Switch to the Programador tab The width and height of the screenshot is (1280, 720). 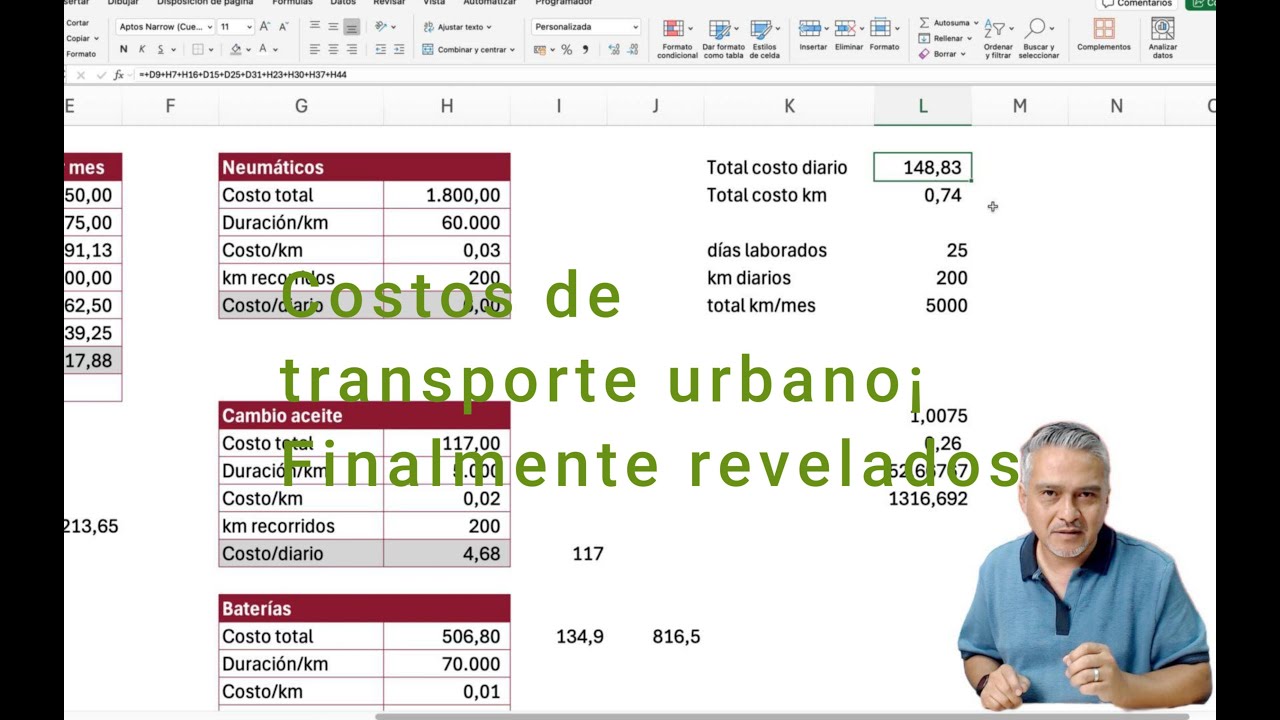(564, 3)
